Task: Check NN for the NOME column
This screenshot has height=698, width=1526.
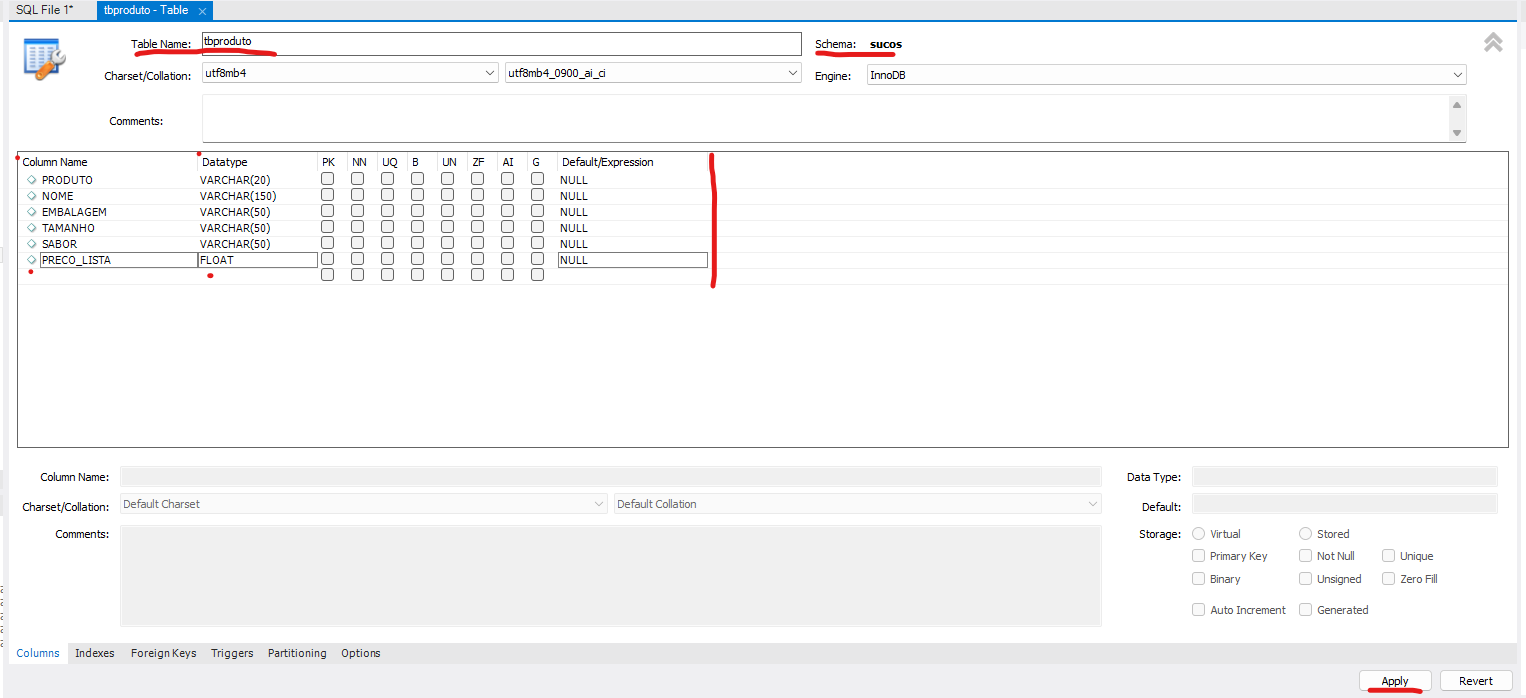Action: (357, 195)
